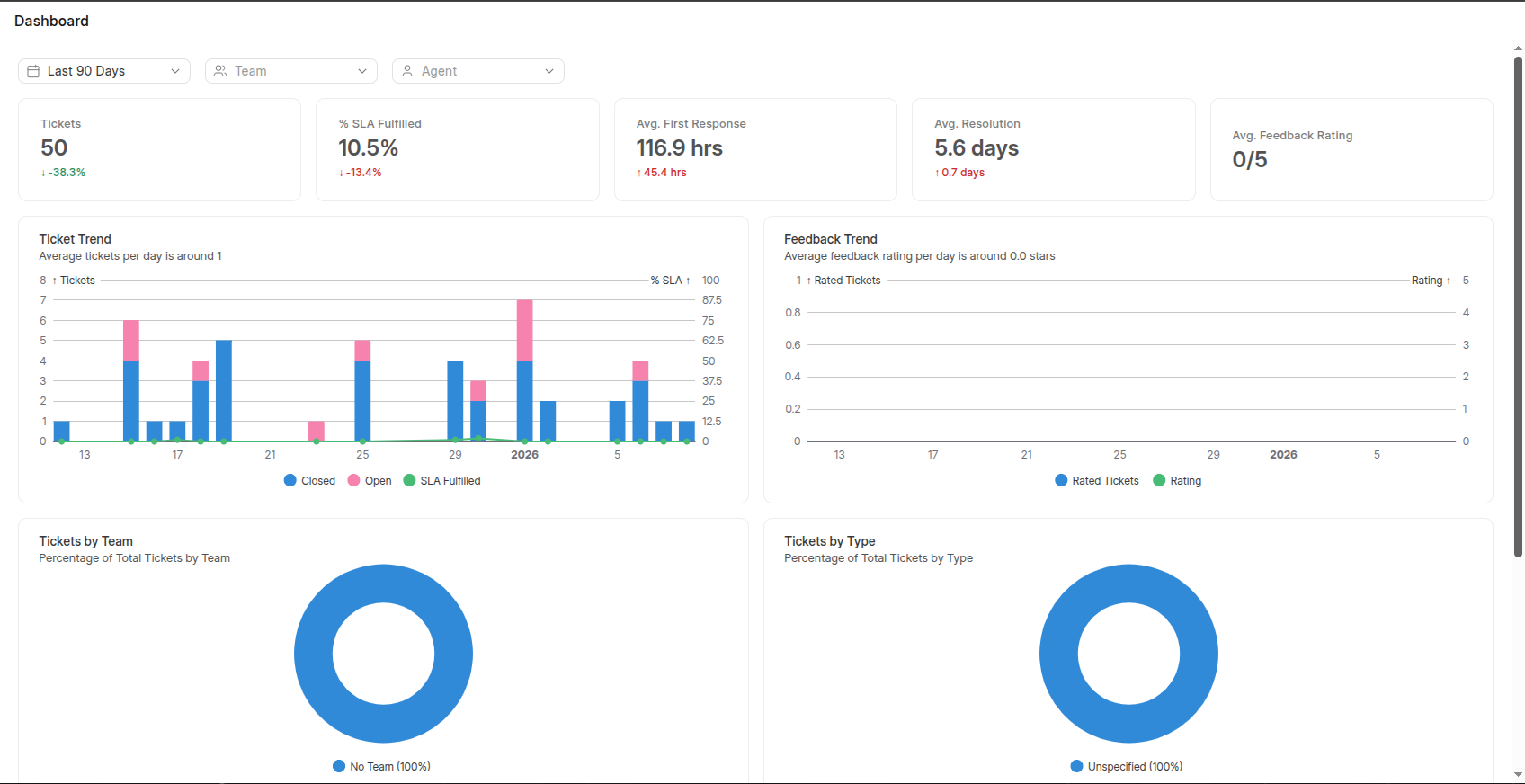Toggle Rated Tickets legend entry
1525x784 pixels.
(1096, 481)
